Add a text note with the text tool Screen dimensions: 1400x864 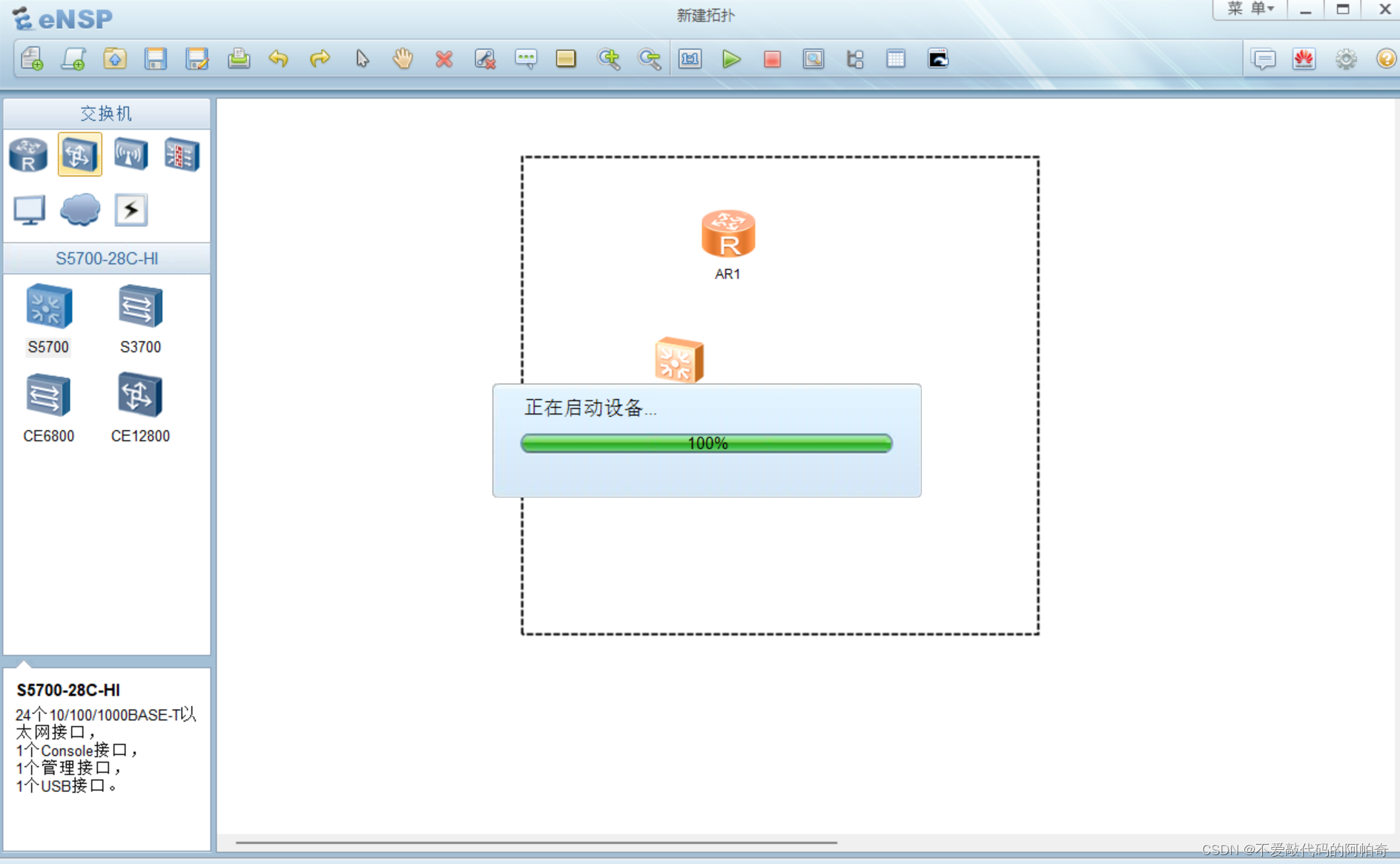pos(526,59)
